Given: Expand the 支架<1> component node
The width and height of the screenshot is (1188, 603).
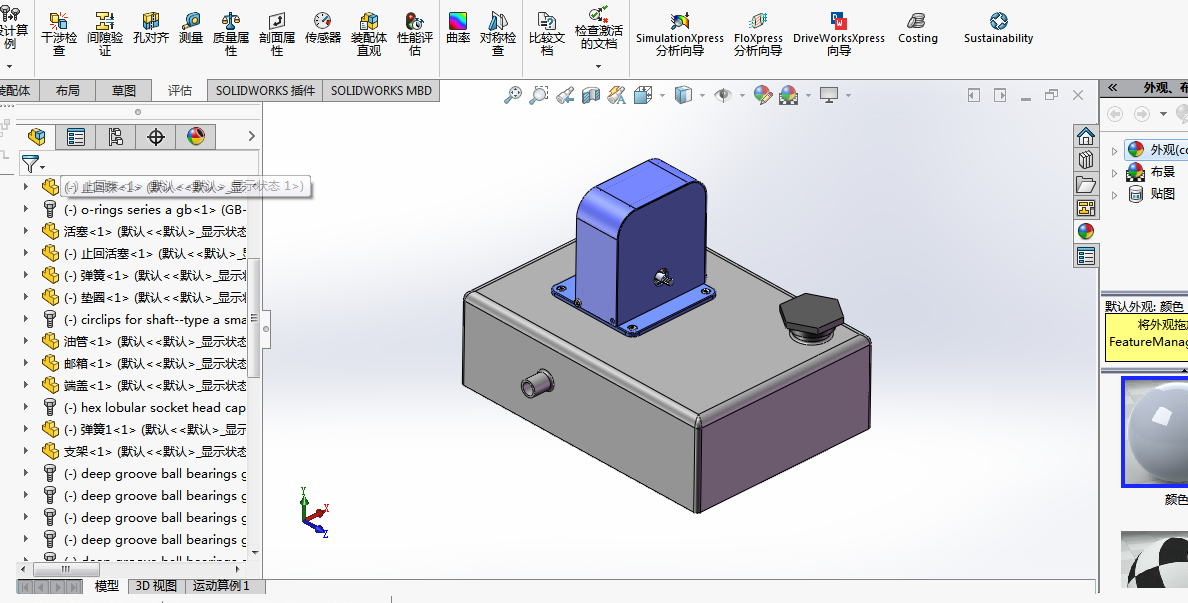Looking at the screenshot, I should [26, 451].
